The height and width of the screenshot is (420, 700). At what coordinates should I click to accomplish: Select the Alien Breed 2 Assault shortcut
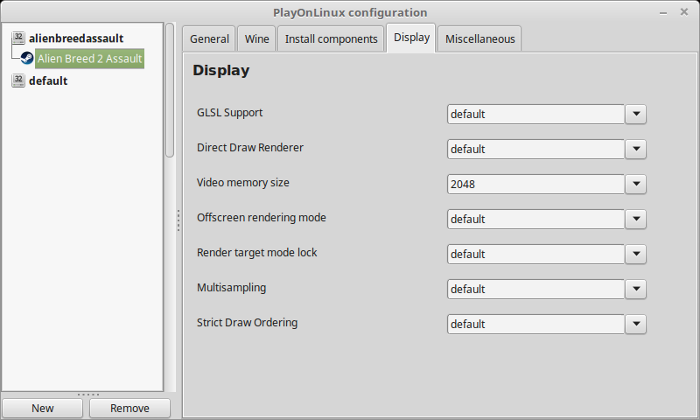click(x=90, y=58)
